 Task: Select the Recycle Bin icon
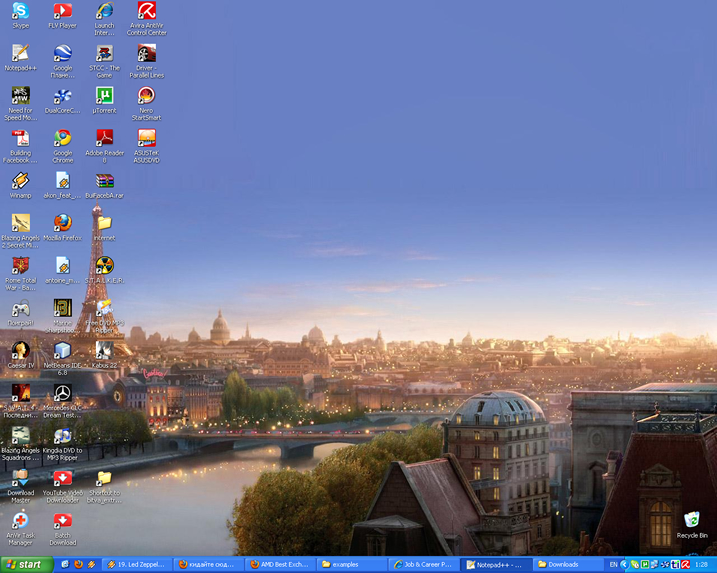(x=691, y=521)
